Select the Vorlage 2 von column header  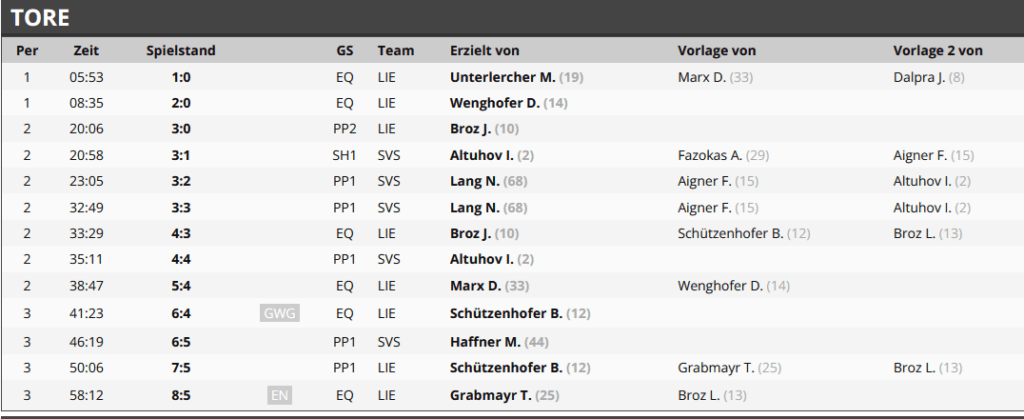[938, 51]
